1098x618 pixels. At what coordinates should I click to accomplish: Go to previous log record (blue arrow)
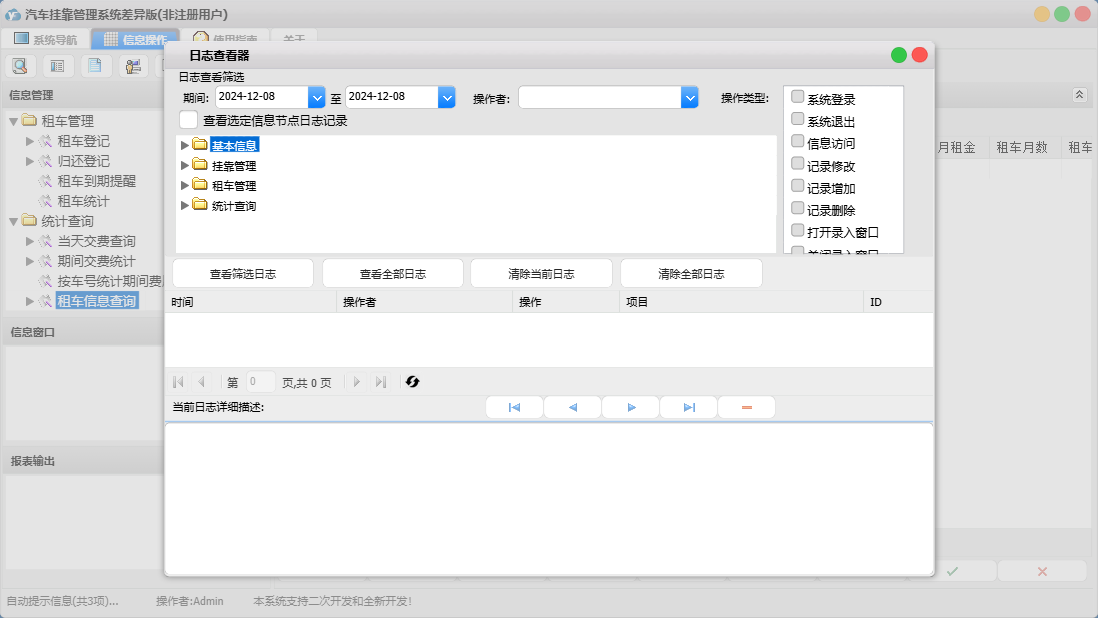tap(572, 408)
